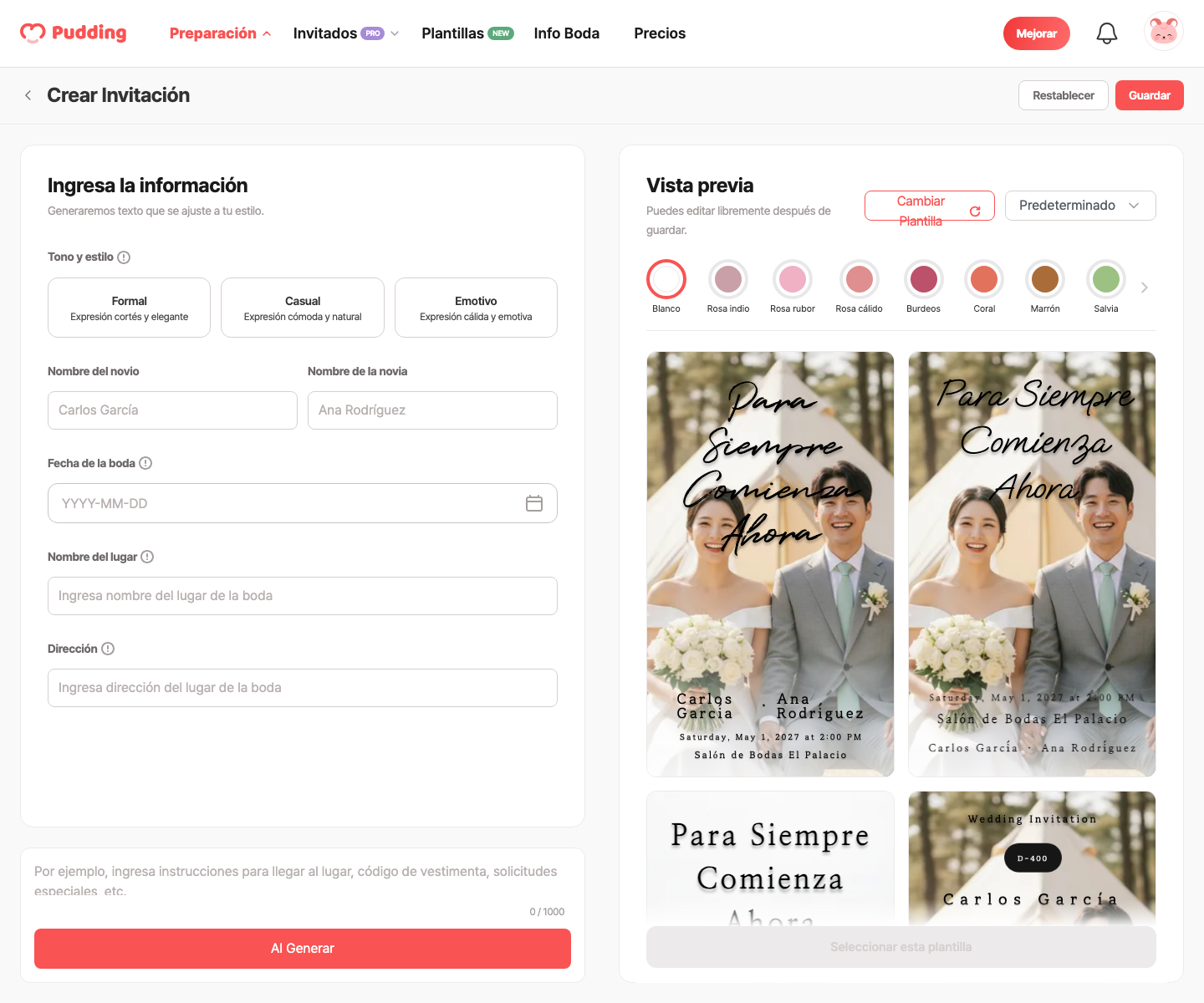Select the script-title template with names at bottom left
The image size is (1204, 1003).
point(770,564)
